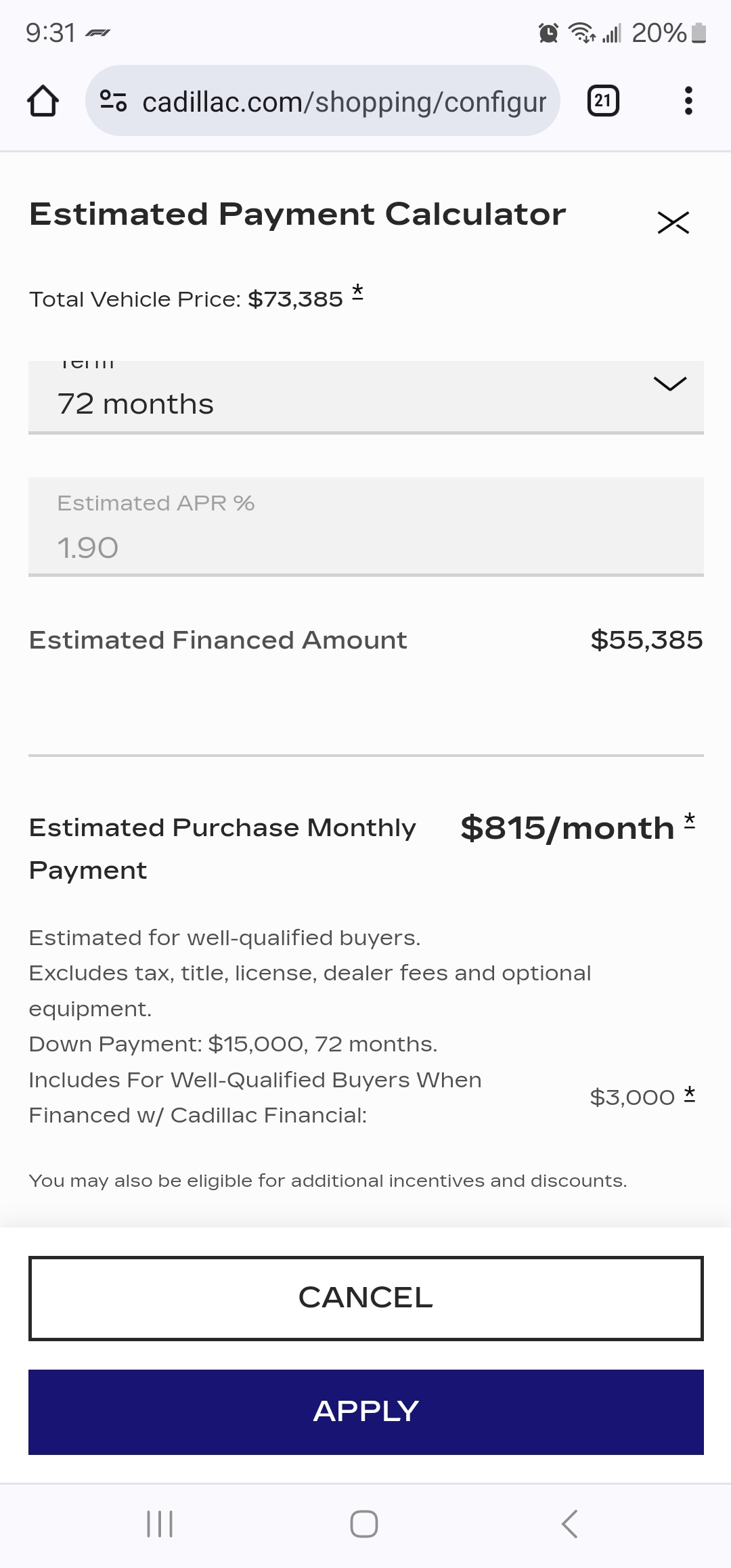Tap the alarm icon in status bar
This screenshot has width=731, height=1568.
pyautogui.click(x=548, y=32)
